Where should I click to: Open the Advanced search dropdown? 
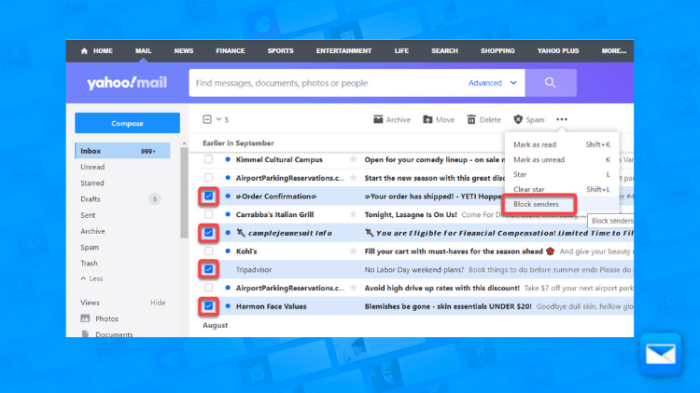492,83
